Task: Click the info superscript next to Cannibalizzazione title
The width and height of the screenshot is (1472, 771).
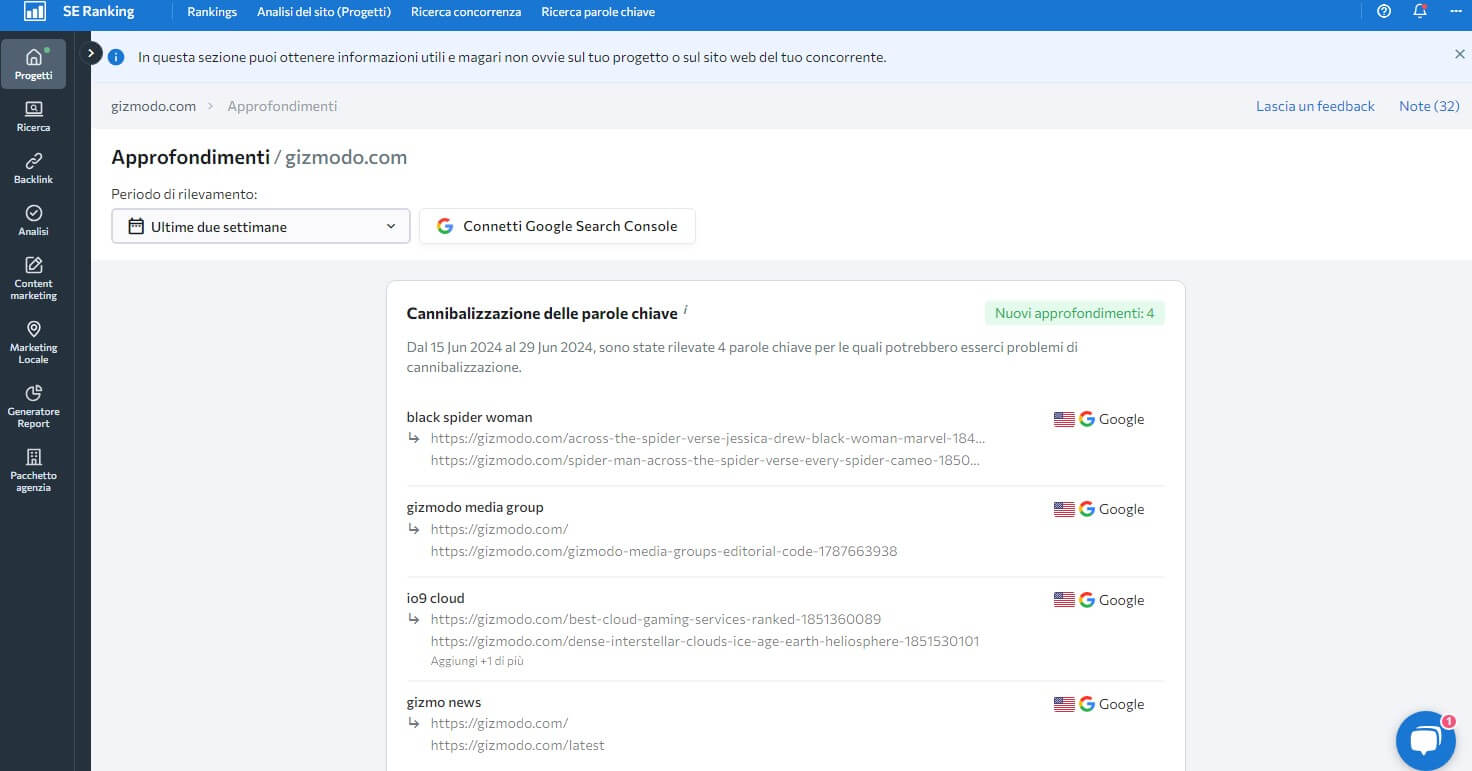Action: coord(685,310)
